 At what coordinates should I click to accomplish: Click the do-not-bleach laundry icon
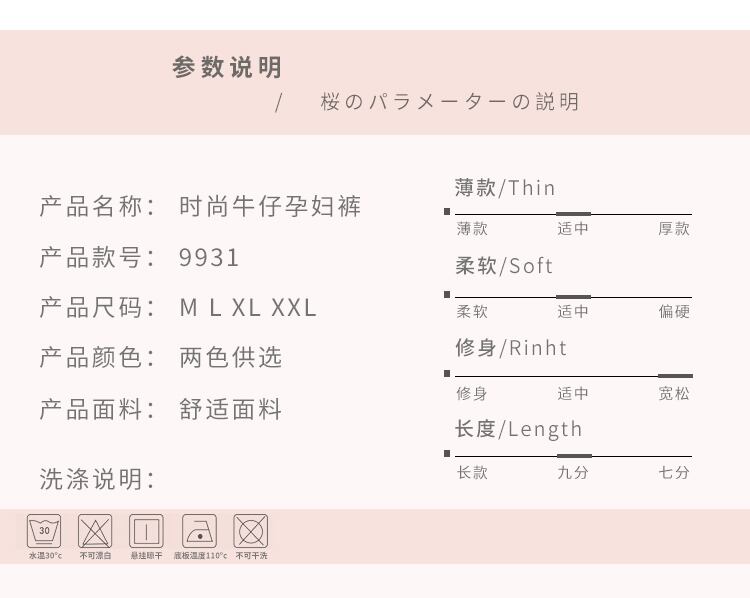[x=95, y=531]
